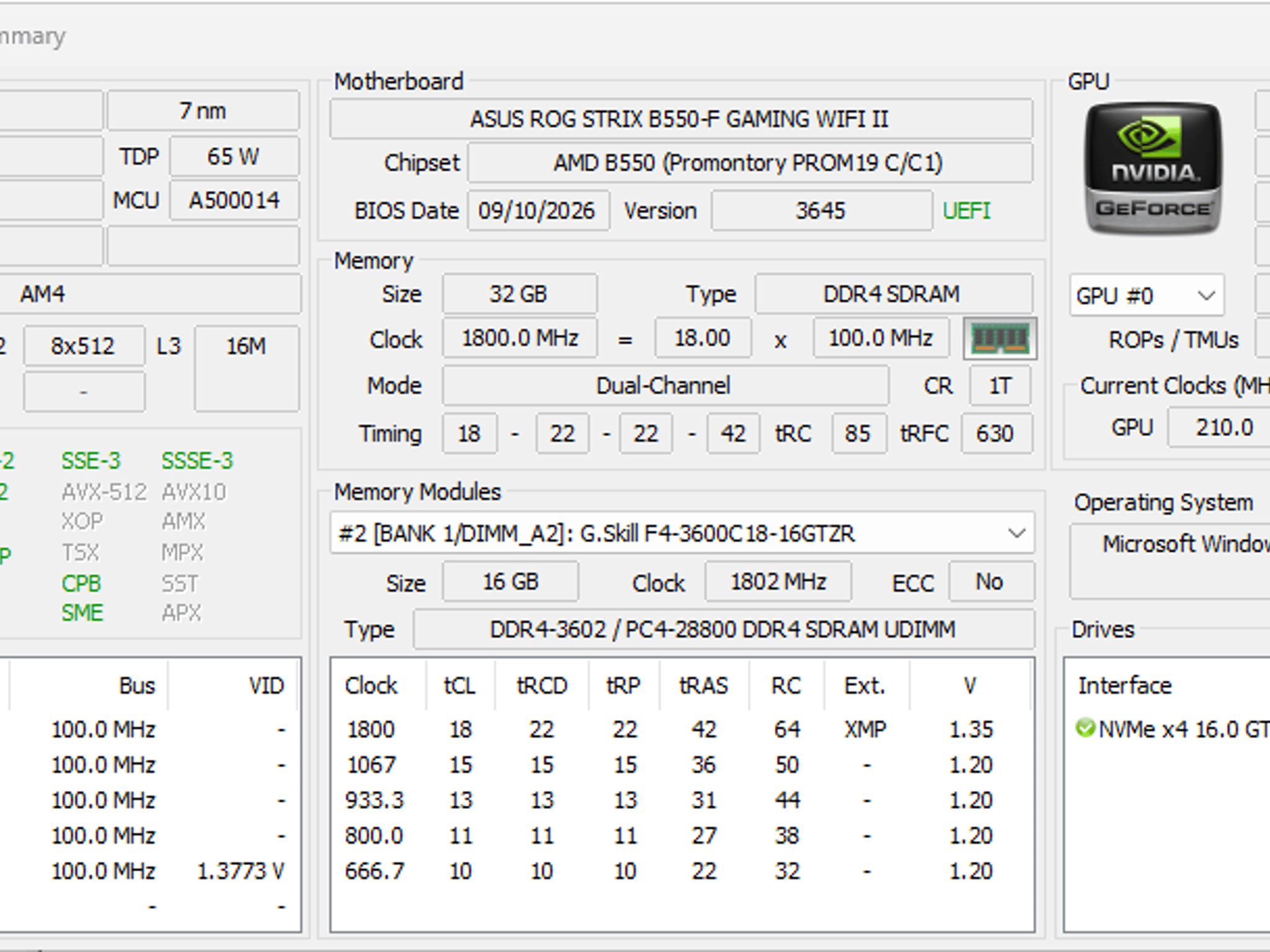Click the AVX10 feature flag
This screenshot has width=1270, height=952.
tap(194, 492)
